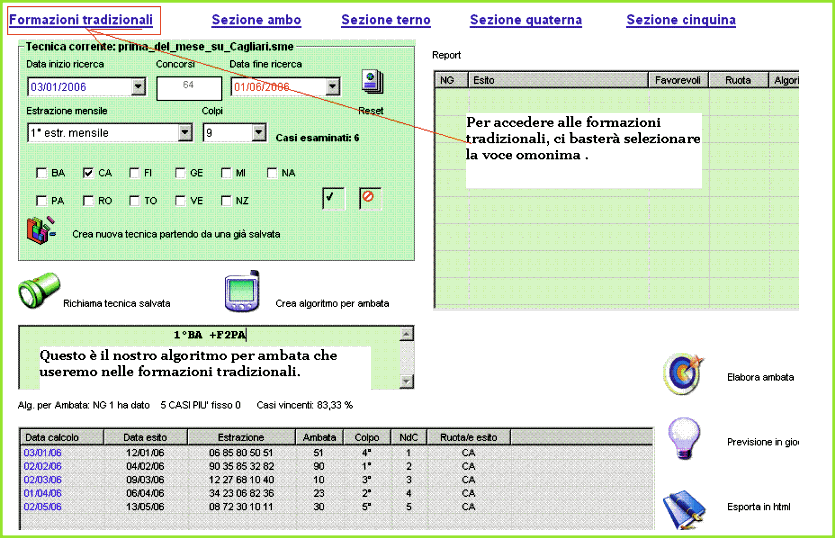Select the 03/01/06 row in results table
Viewport: 835px width, 538px height.
[42, 452]
